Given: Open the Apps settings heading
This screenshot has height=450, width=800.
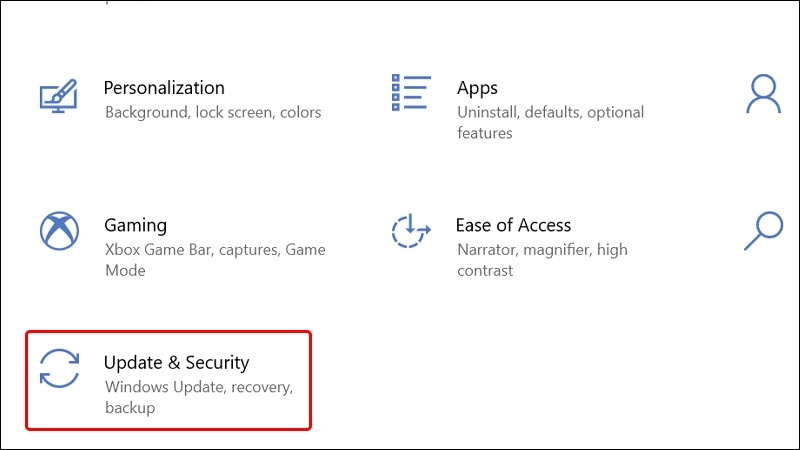Looking at the screenshot, I should tap(478, 88).
